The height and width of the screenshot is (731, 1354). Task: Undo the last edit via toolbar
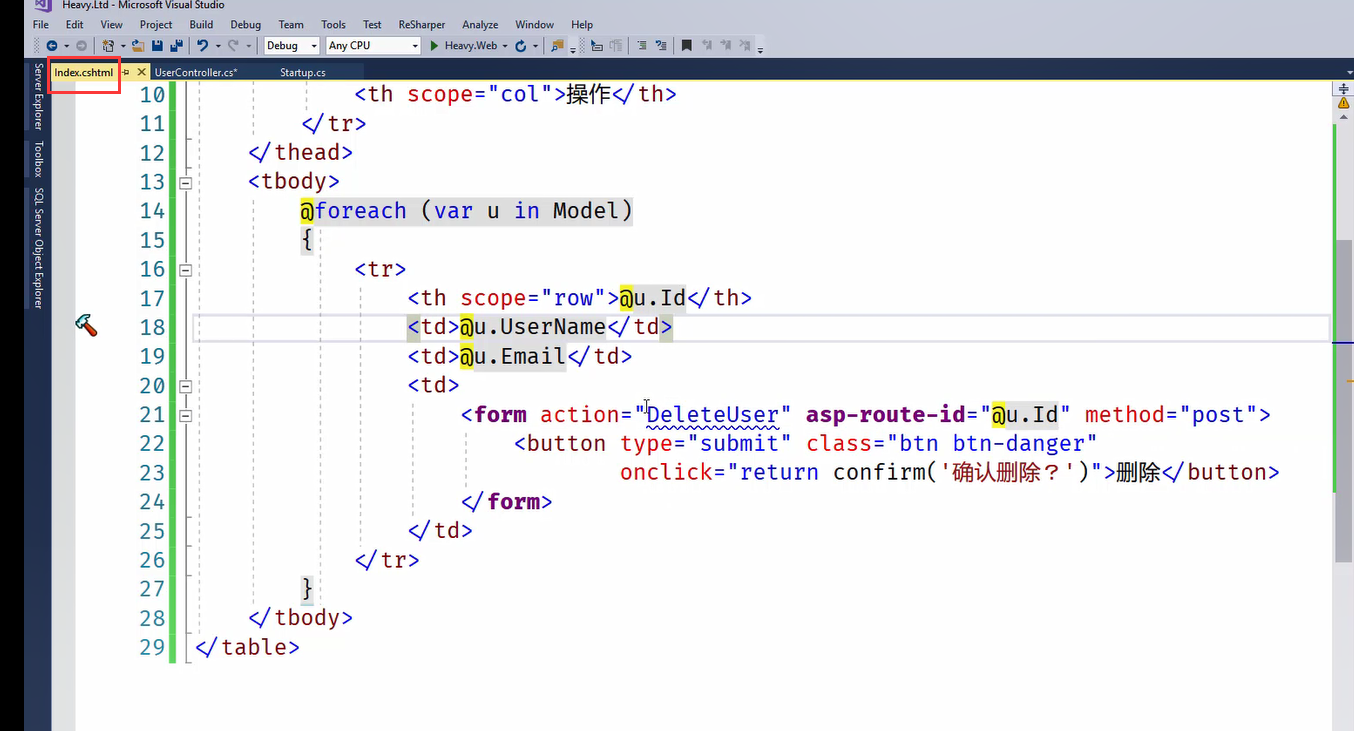[202, 45]
